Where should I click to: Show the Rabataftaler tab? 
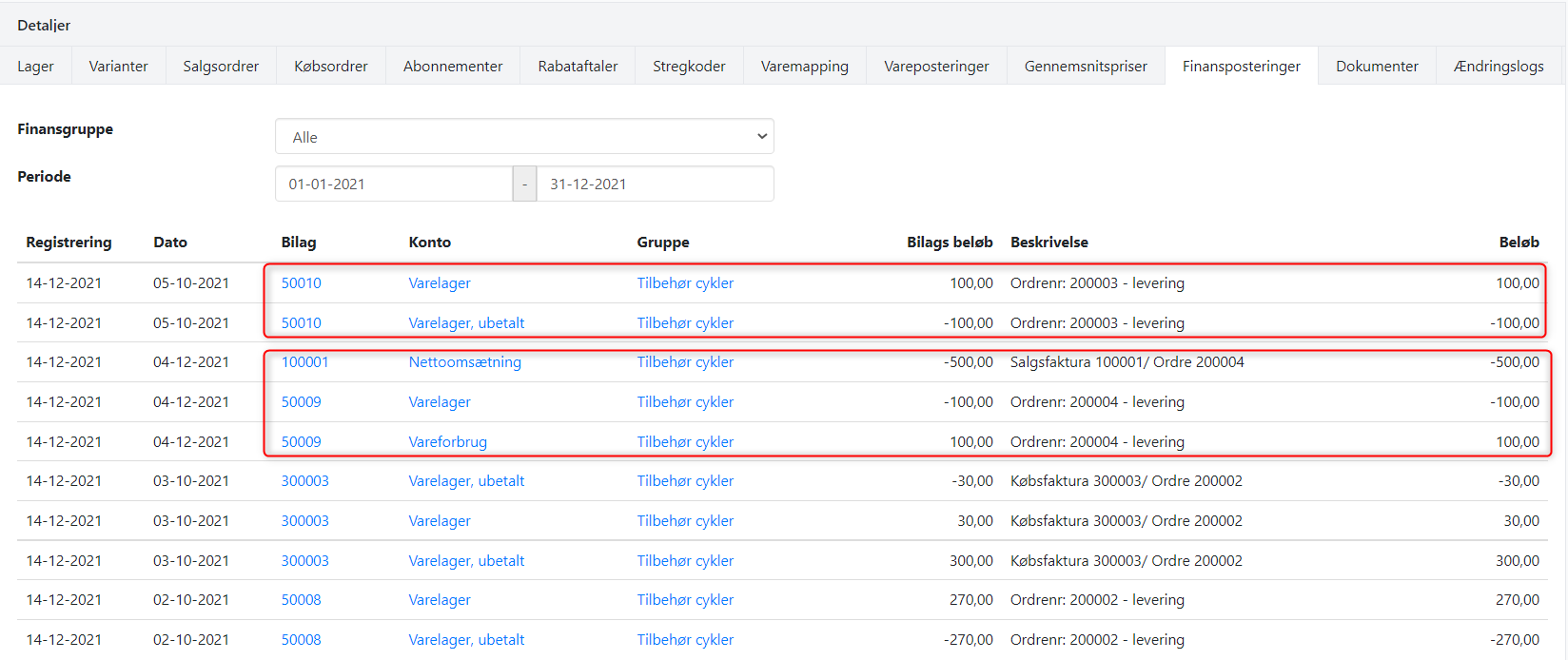578,67
